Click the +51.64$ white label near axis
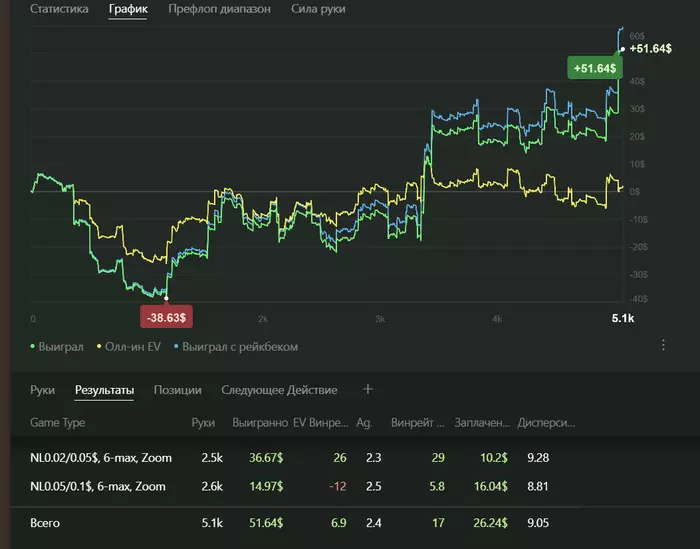 (650, 49)
